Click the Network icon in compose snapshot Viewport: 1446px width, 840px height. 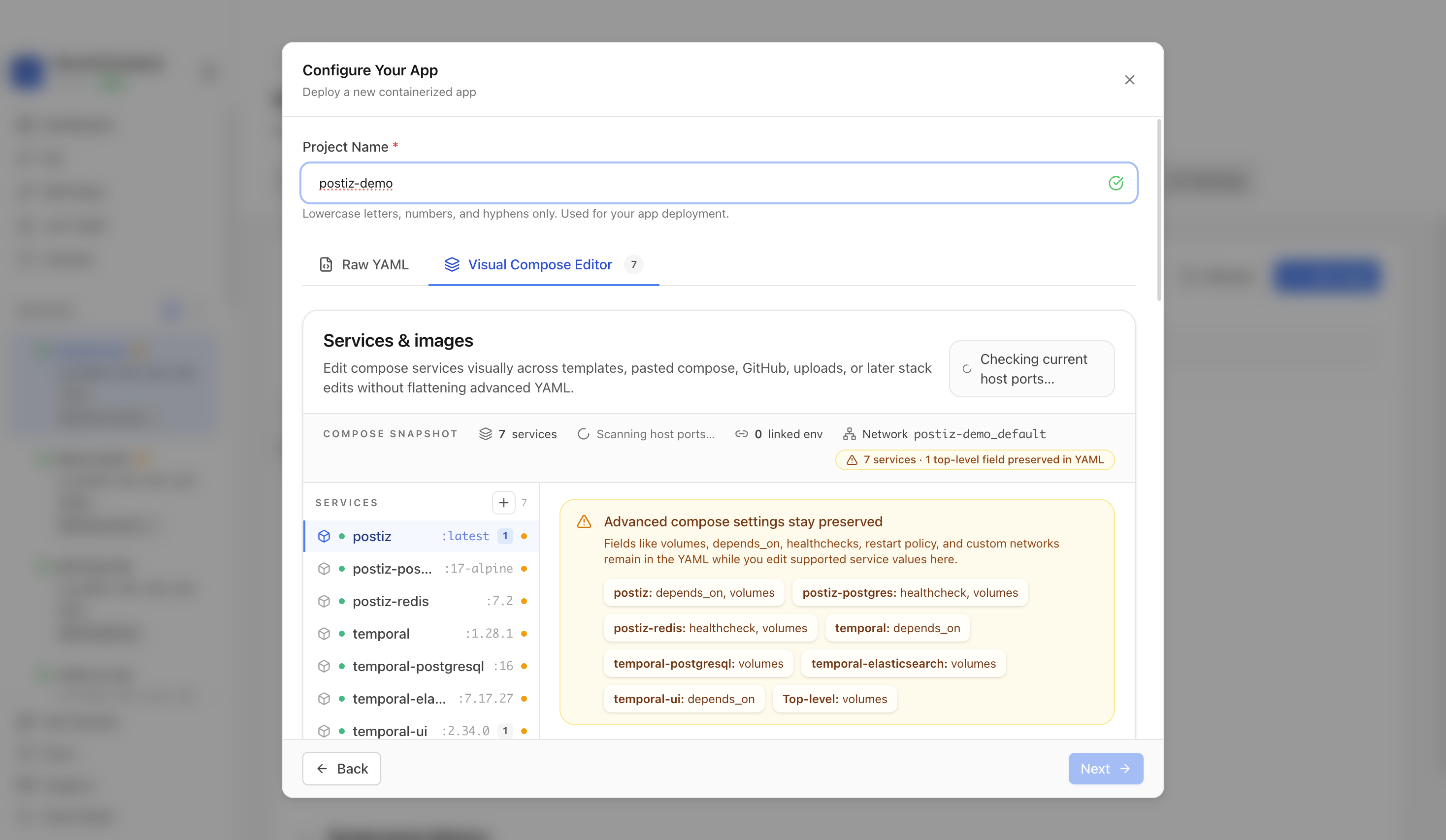pyautogui.click(x=849, y=434)
